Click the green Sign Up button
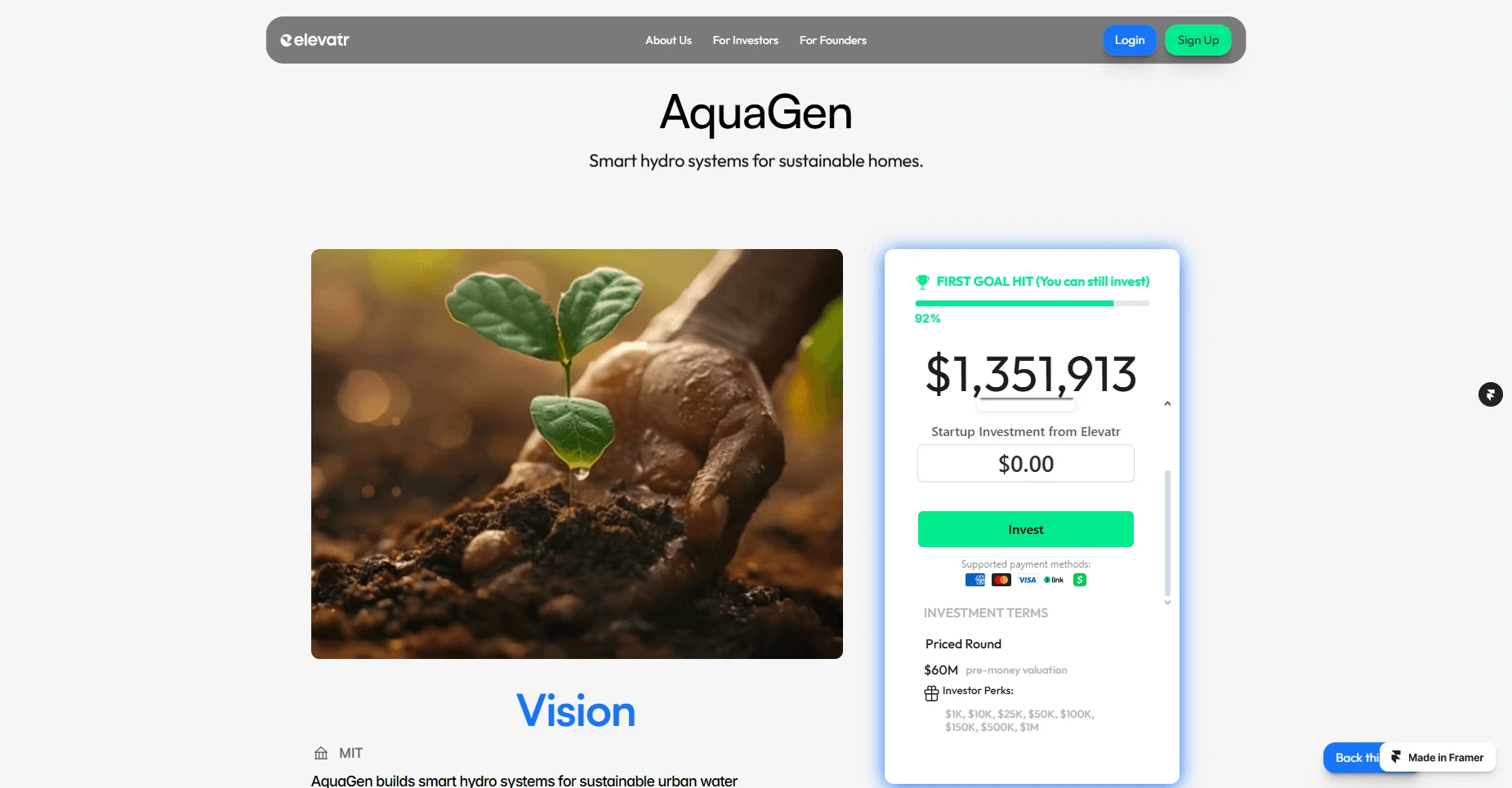Screen dimensions: 1512x788 point(1198,40)
